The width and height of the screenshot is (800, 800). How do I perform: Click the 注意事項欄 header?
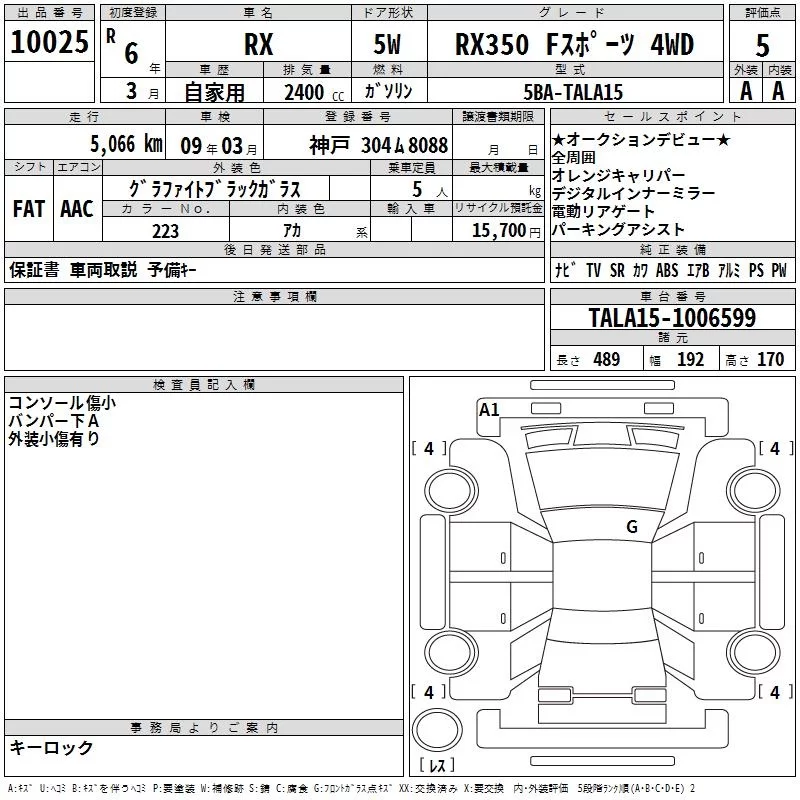pyautogui.click(x=275, y=296)
